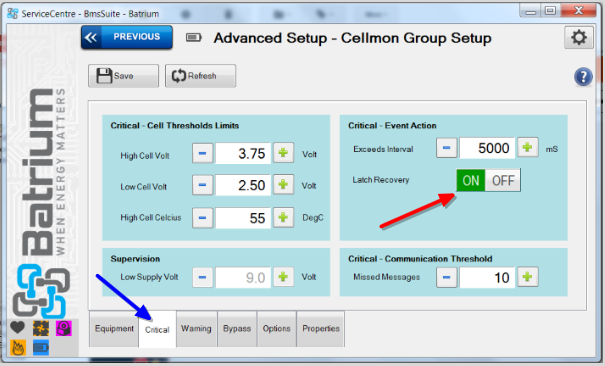Image resolution: width=605 pixels, height=366 pixels.
Task: Increase Exceeds Interval value
Action: 527,147
